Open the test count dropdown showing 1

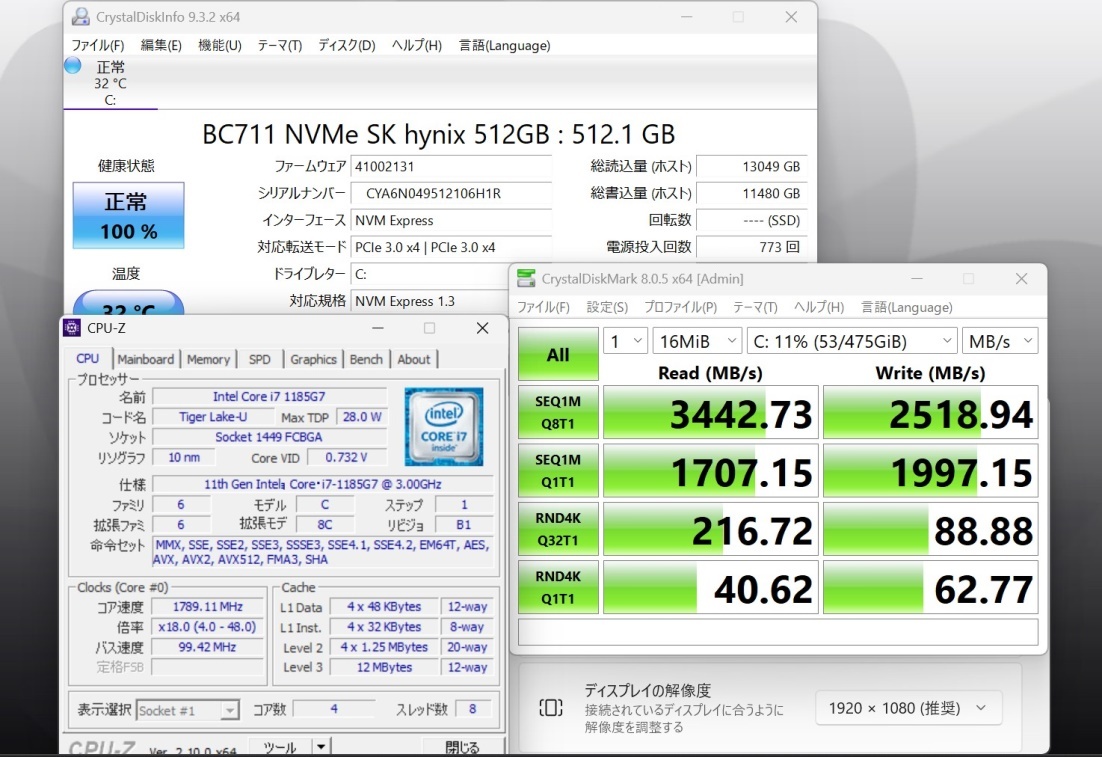click(x=625, y=342)
